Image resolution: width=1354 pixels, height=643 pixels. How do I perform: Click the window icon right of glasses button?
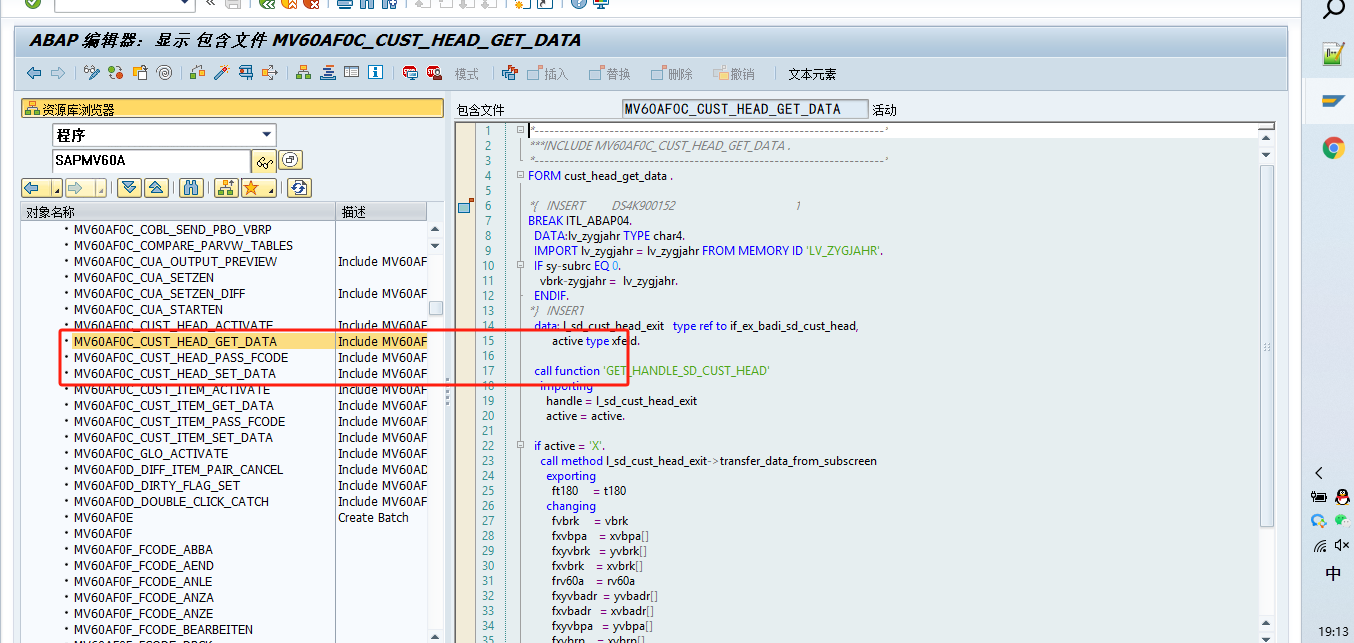(x=290, y=160)
